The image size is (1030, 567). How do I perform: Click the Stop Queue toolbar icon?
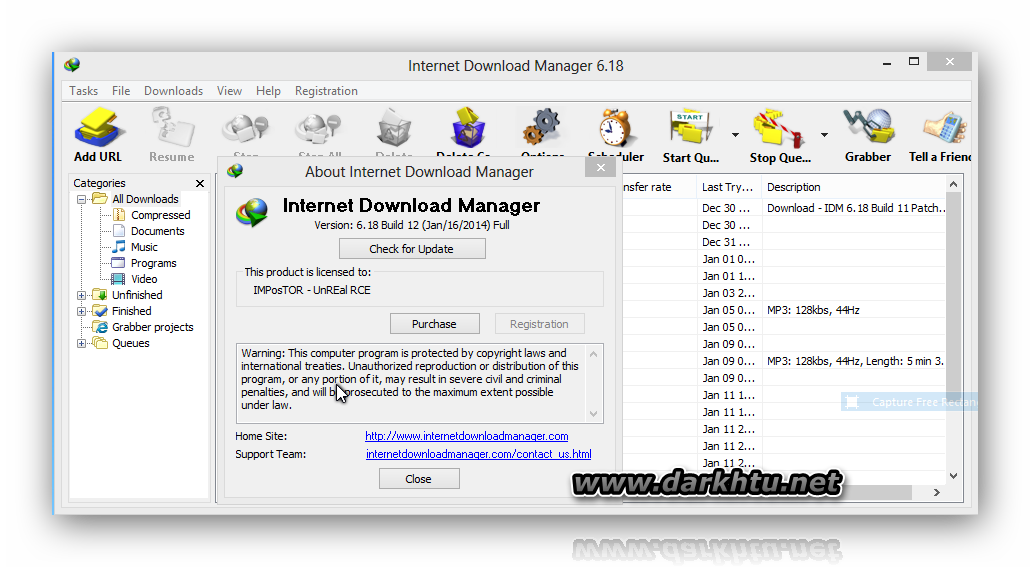778,127
